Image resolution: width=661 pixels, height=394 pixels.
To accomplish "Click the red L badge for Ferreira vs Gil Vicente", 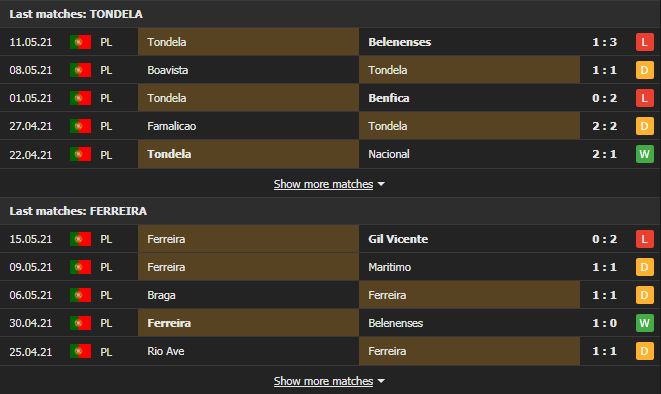I will click(x=645, y=239).
